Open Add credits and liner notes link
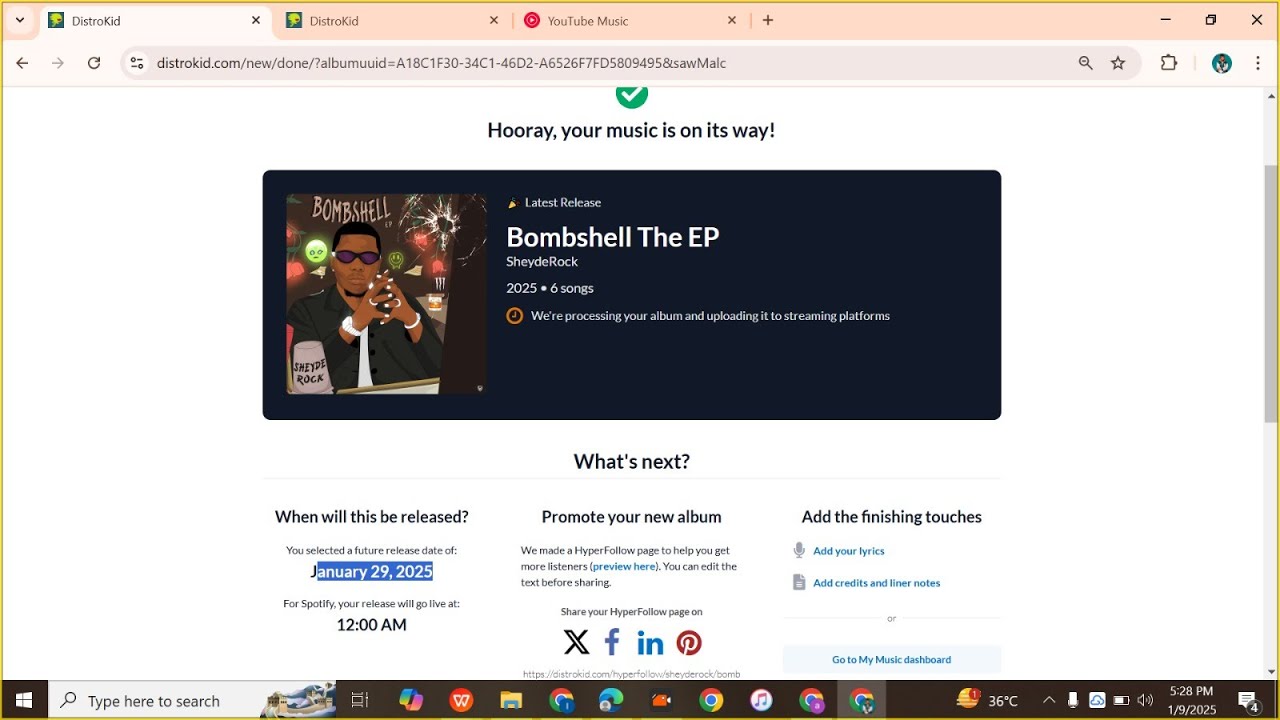Image resolution: width=1280 pixels, height=720 pixels. click(x=876, y=583)
